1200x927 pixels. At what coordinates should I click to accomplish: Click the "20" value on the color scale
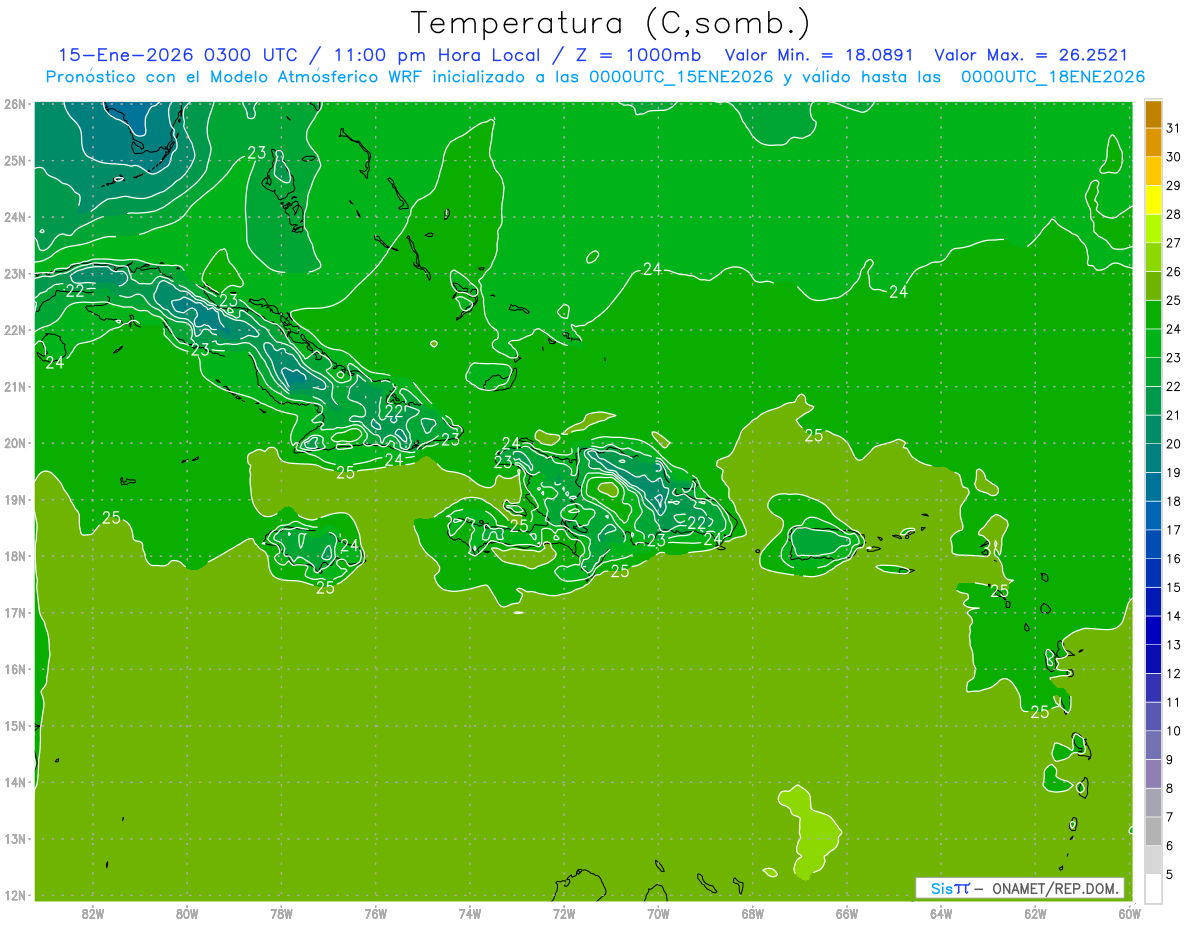pyautogui.click(x=1173, y=444)
